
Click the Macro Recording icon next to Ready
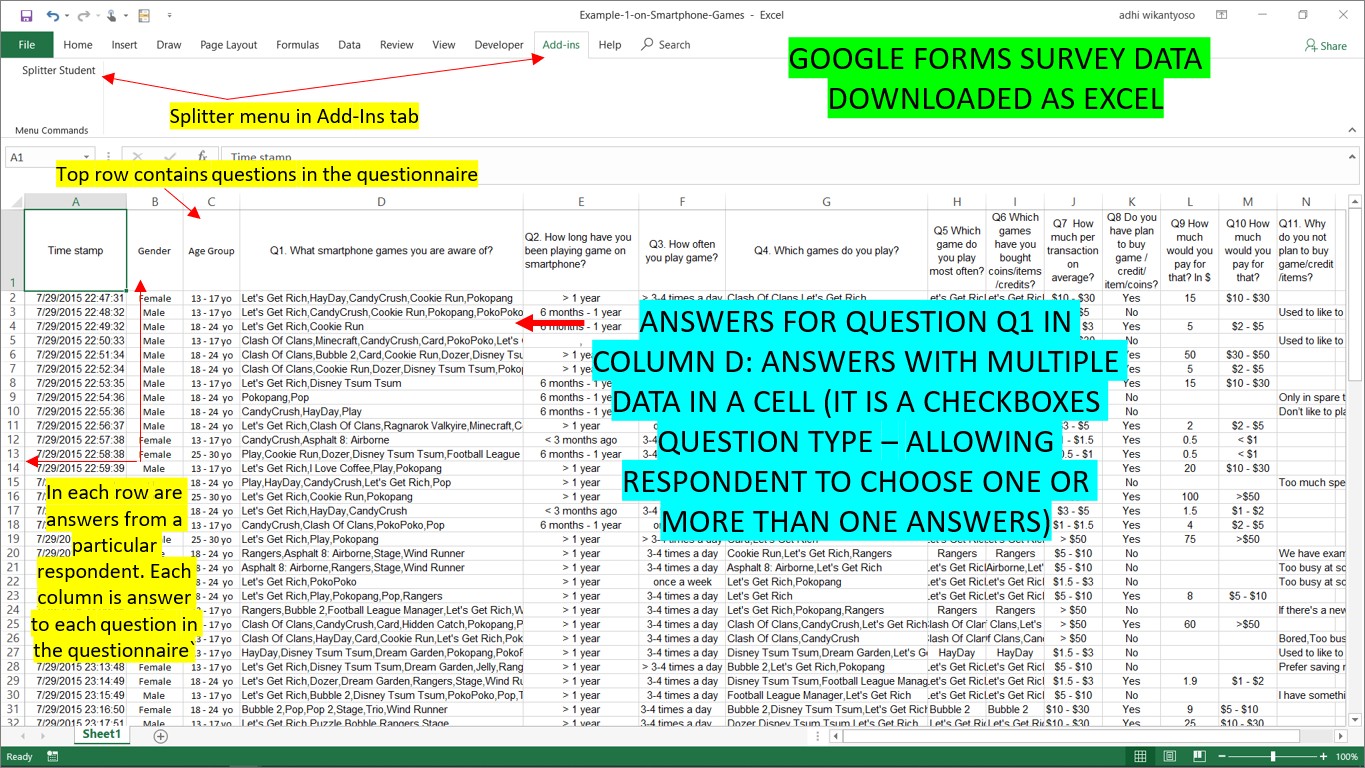click(51, 757)
